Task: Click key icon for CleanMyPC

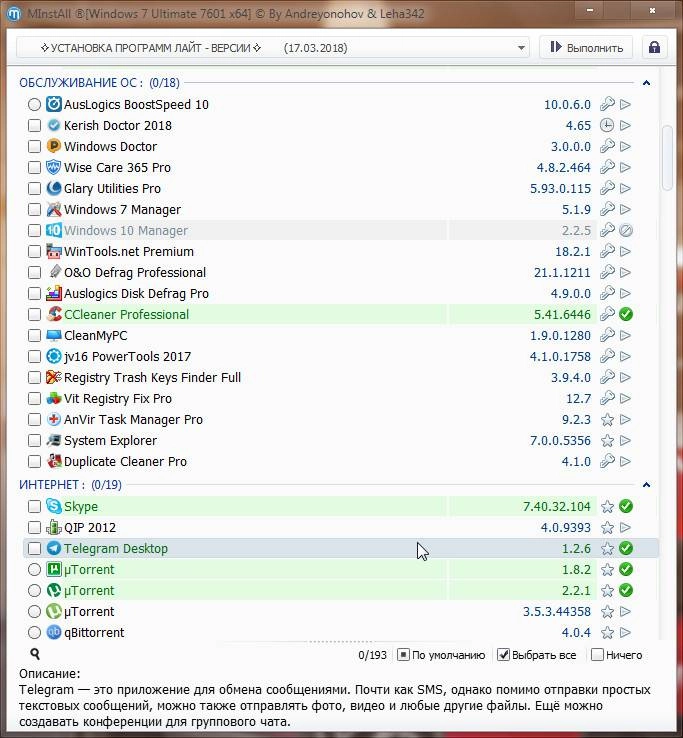Action: click(x=607, y=335)
